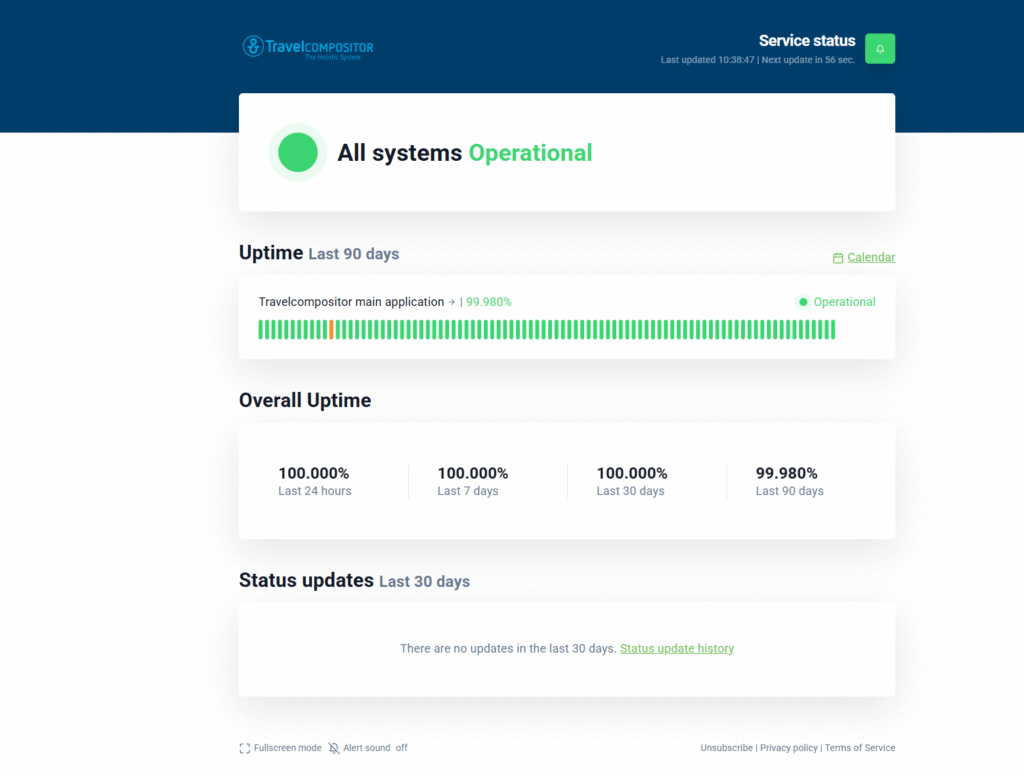Click the Last 7 days uptime figure
The width and height of the screenshot is (1024, 776).
(473, 474)
